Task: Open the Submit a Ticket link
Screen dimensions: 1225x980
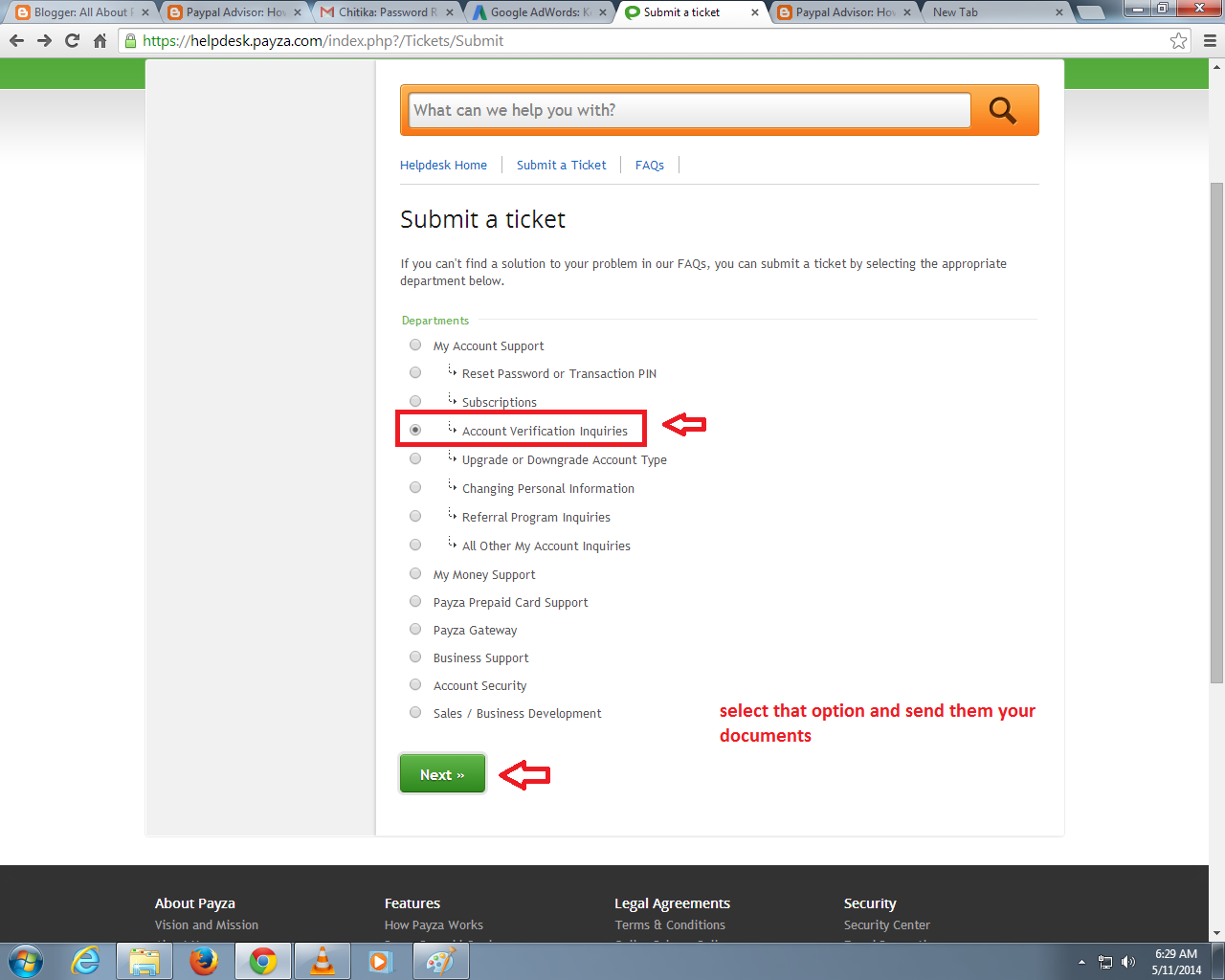Action: [x=562, y=165]
